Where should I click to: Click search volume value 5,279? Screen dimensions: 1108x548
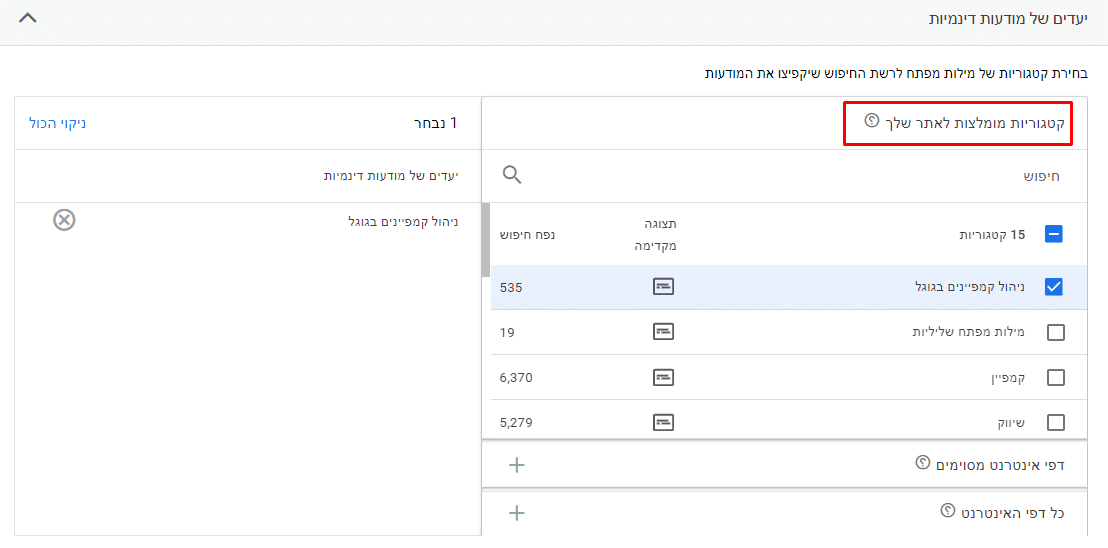(x=515, y=423)
